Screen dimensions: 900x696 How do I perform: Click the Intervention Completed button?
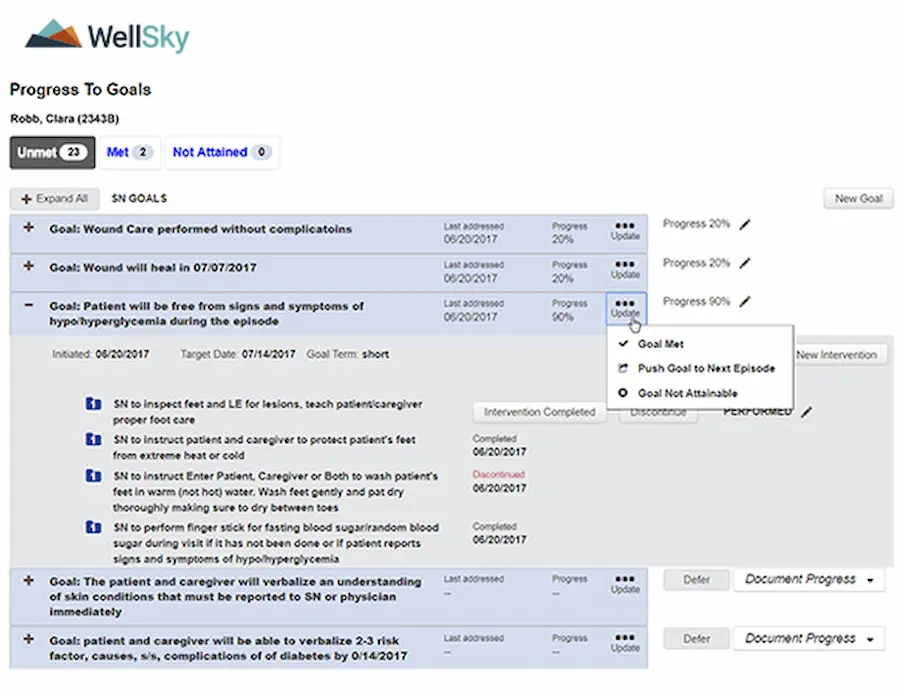[539, 411]
